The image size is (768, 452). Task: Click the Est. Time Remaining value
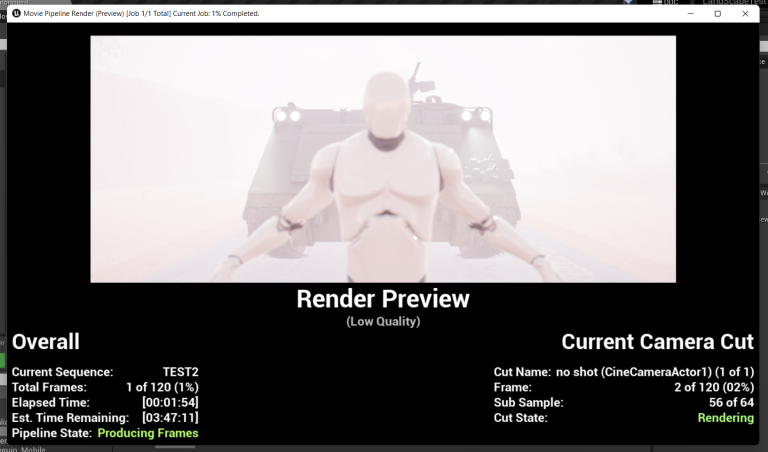[170, 417]
